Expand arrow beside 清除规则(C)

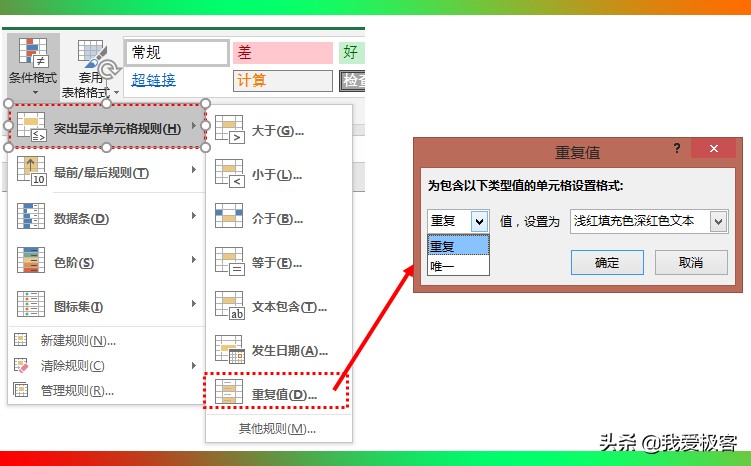pos(193,365)
